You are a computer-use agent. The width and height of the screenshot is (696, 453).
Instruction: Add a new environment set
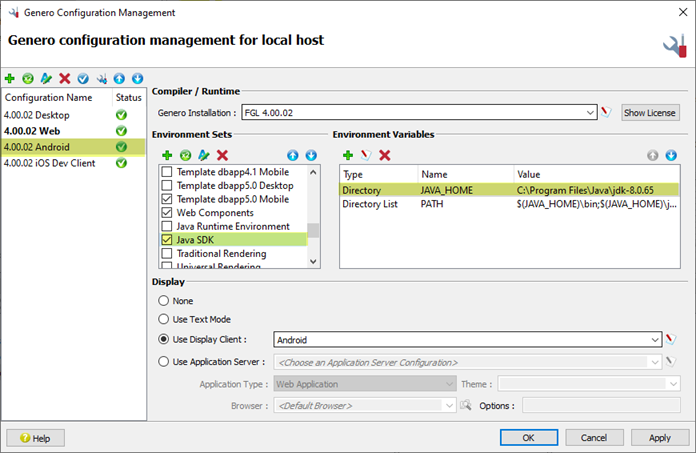pos(167,155)
